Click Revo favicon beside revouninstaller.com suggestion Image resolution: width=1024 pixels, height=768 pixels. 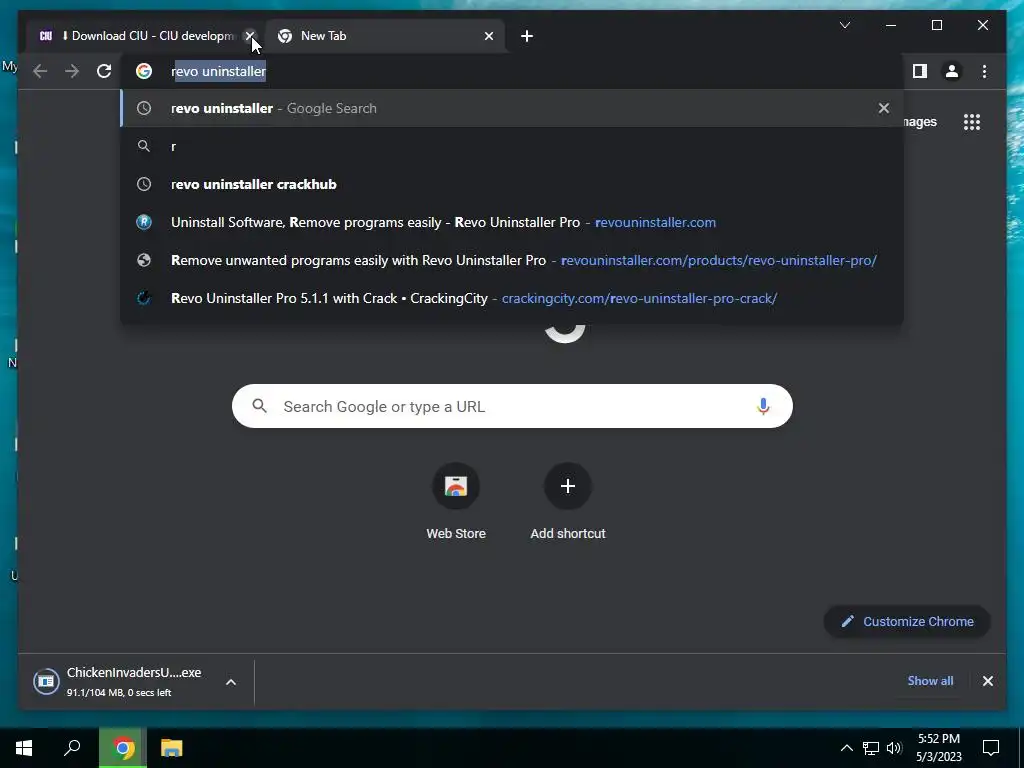144,222
